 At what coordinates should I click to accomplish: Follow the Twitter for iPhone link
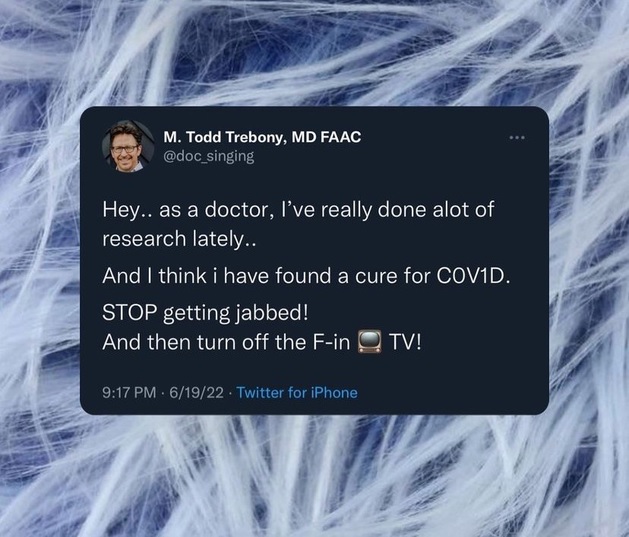point(297,392)
